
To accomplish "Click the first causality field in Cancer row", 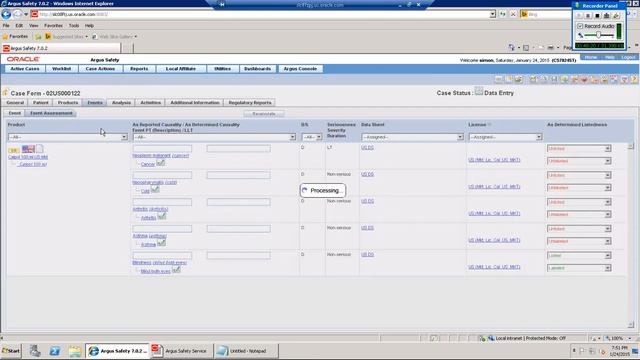I will coord(162,149).
